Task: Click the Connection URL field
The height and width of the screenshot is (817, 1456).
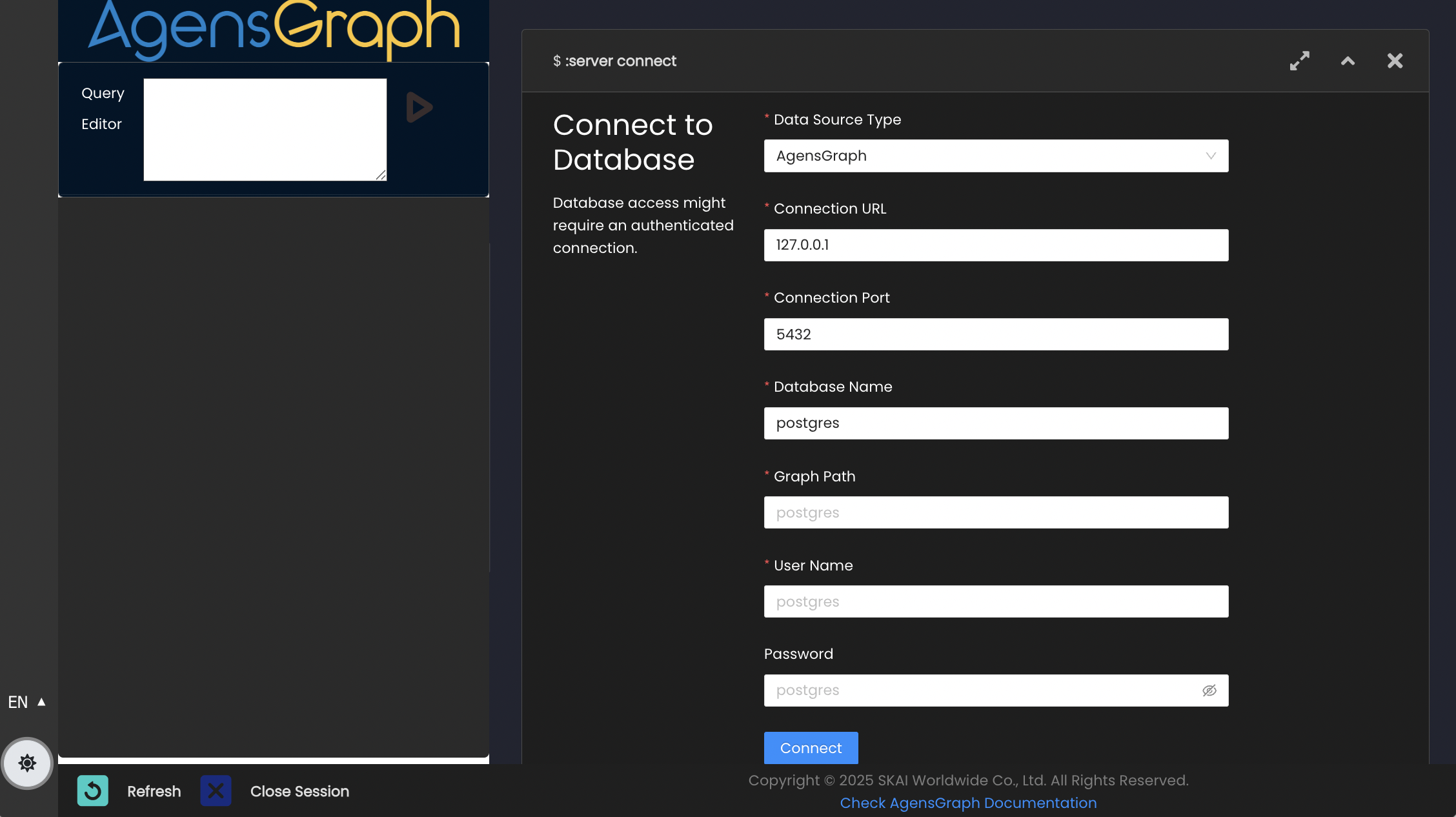Action: point(996,245)
